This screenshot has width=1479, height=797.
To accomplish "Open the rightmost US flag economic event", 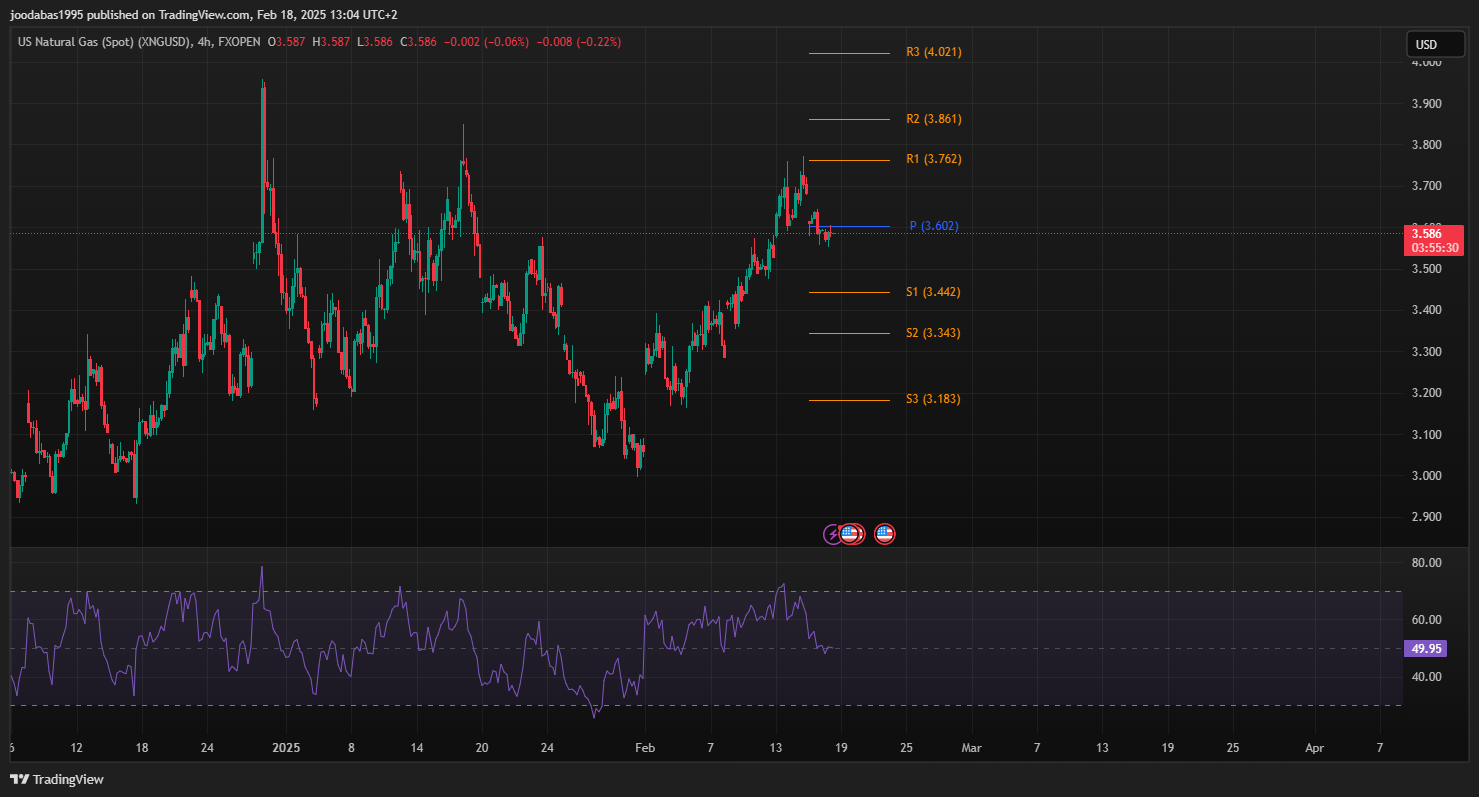I will pos(884,534).
